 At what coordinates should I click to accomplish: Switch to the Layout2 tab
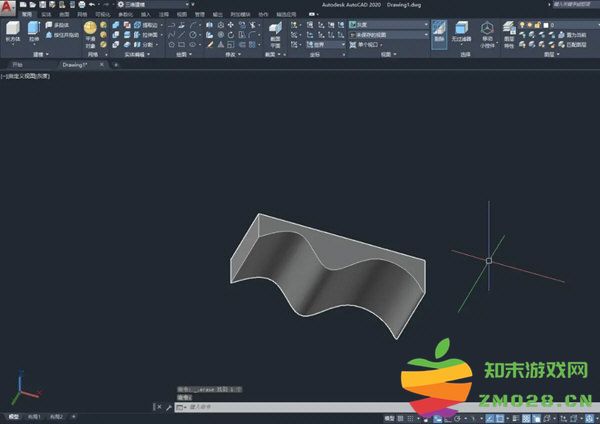57,416
